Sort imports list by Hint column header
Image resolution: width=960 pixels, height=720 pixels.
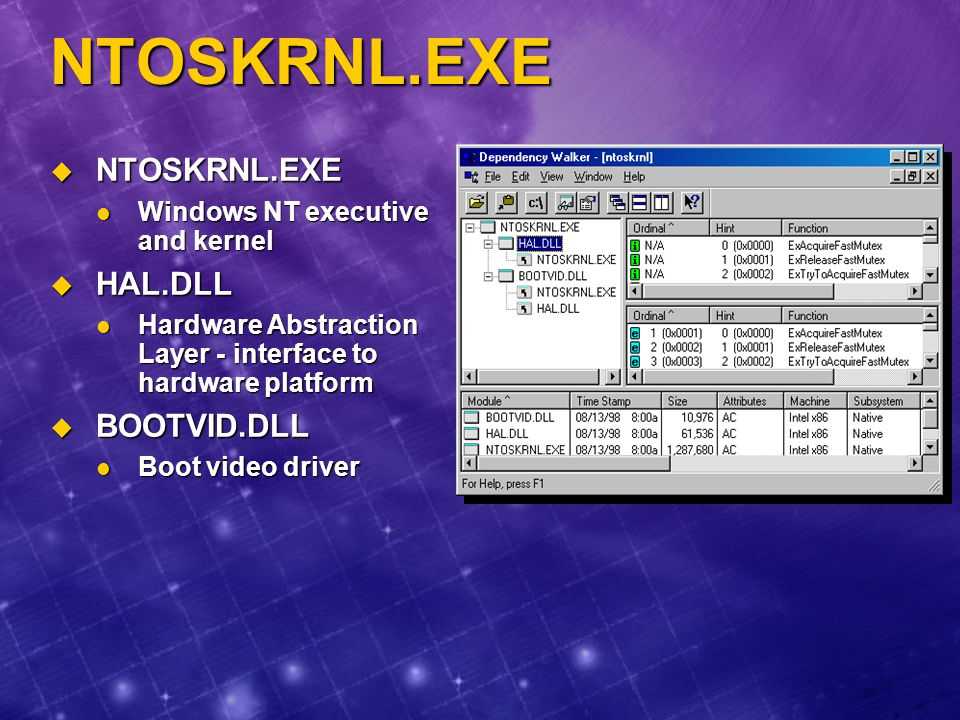point(745,228)
